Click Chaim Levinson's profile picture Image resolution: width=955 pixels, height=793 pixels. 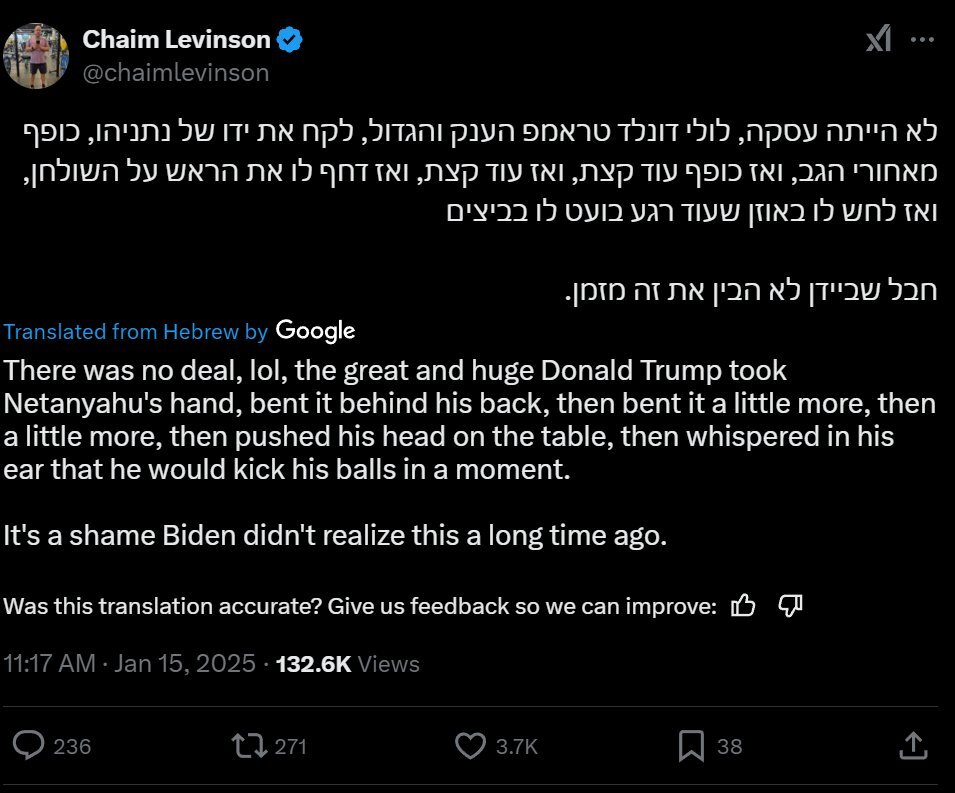pos(36,55)
